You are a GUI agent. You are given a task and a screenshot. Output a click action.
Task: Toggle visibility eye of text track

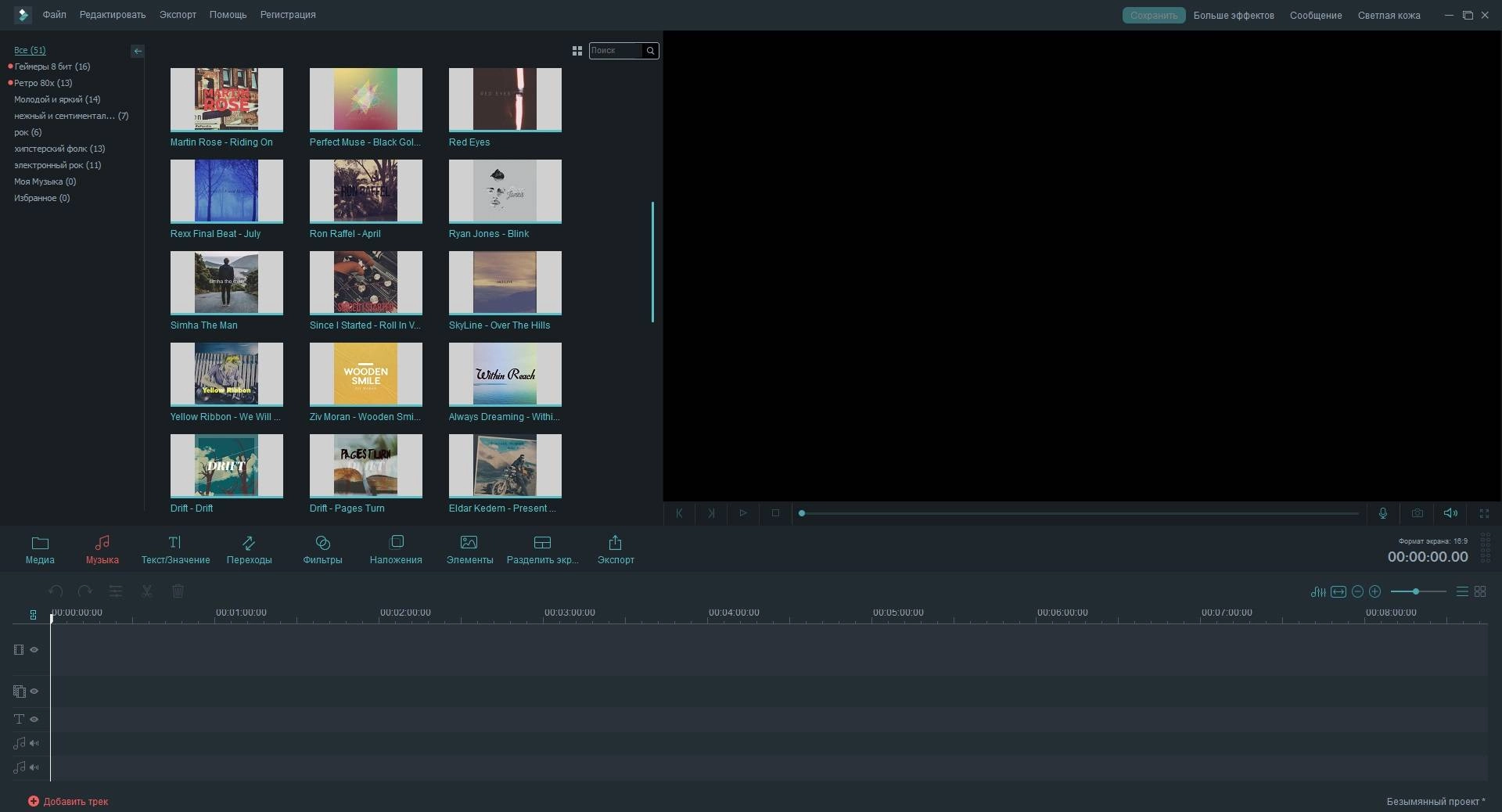(34, 719)
